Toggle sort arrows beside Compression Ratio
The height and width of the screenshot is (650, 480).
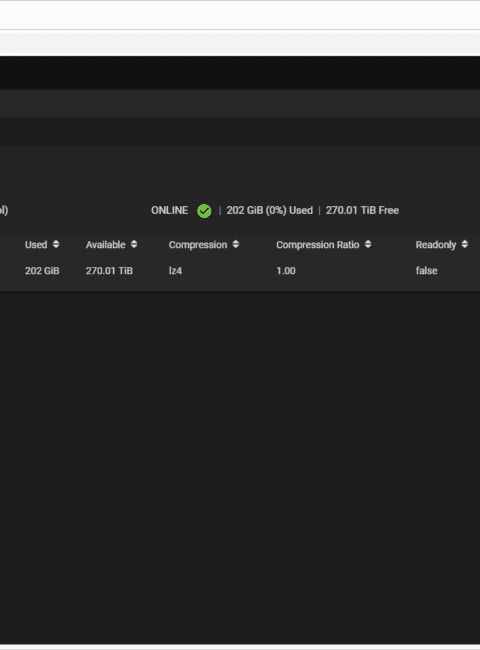[368, 245]
